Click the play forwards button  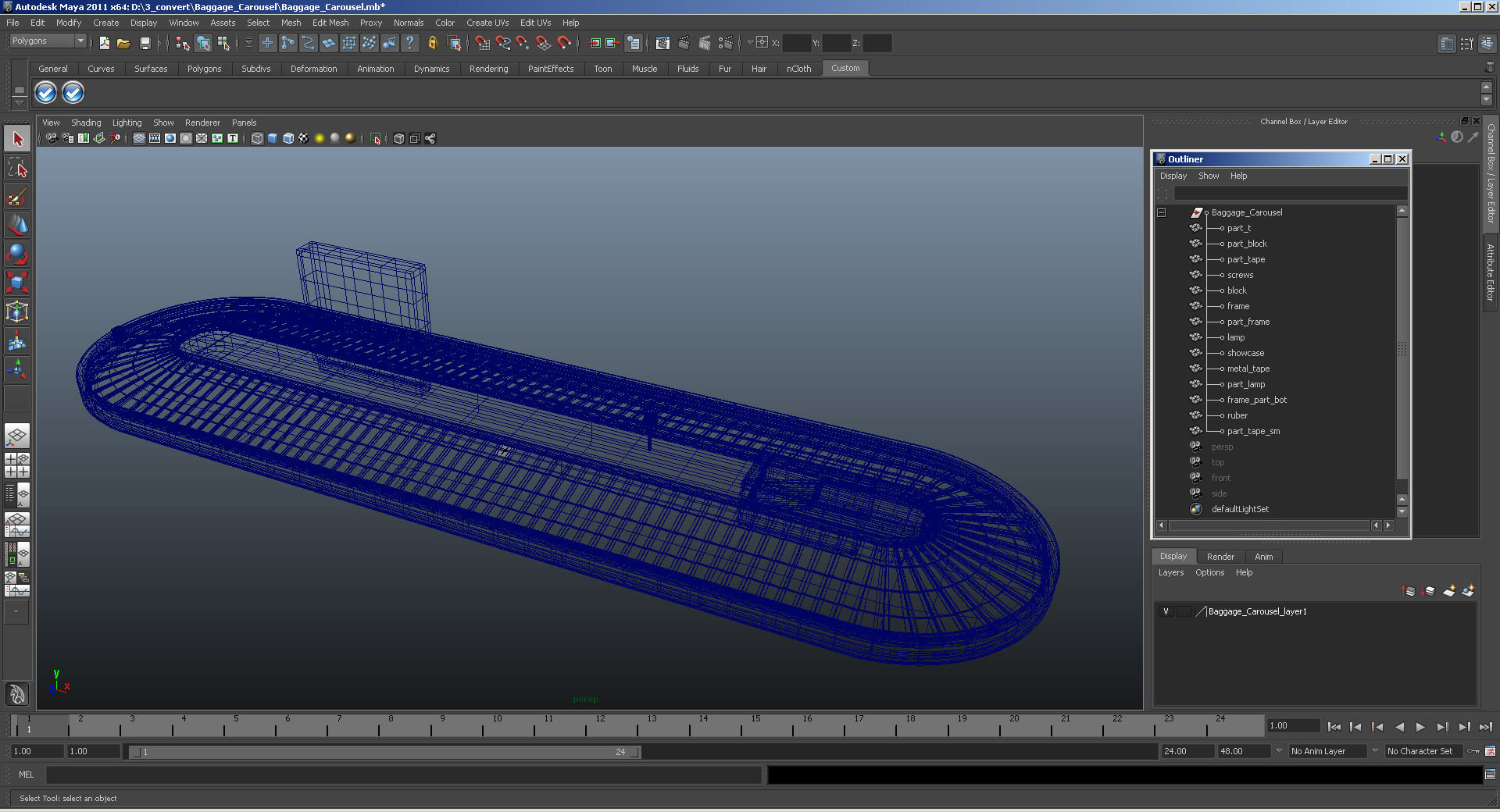point(1420,727)
